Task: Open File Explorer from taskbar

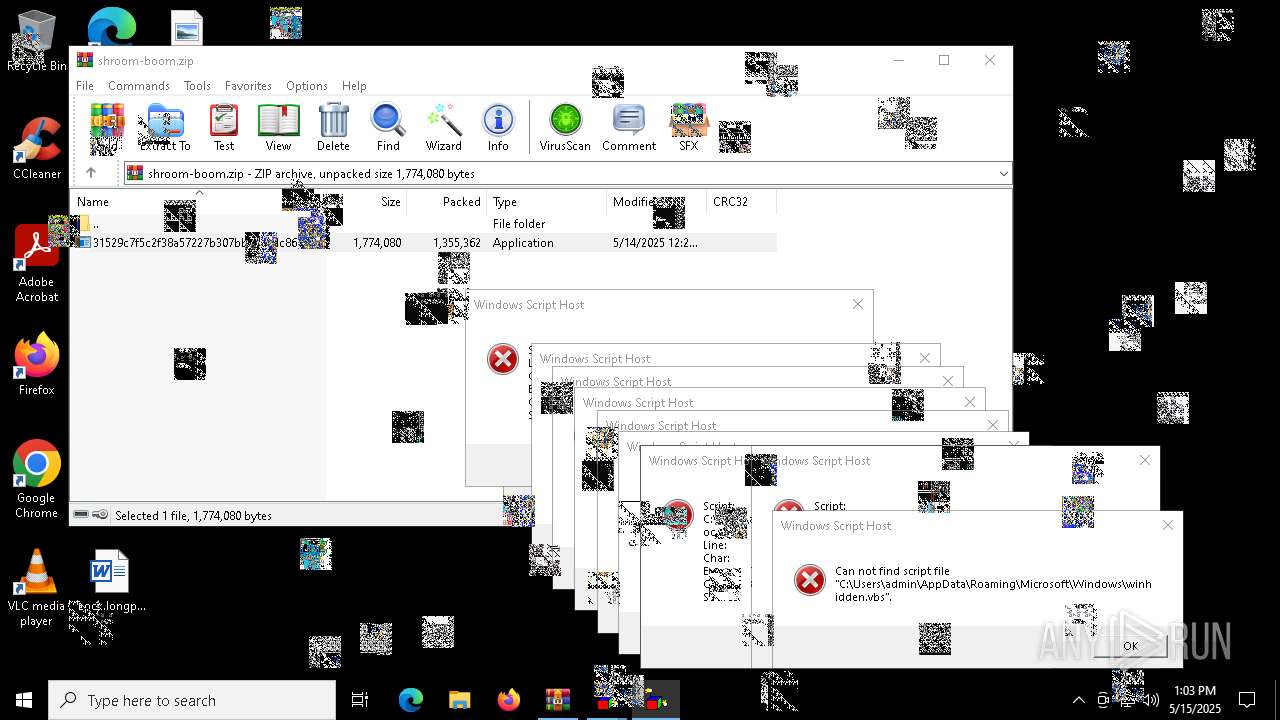Action: [x=459, y=700]
